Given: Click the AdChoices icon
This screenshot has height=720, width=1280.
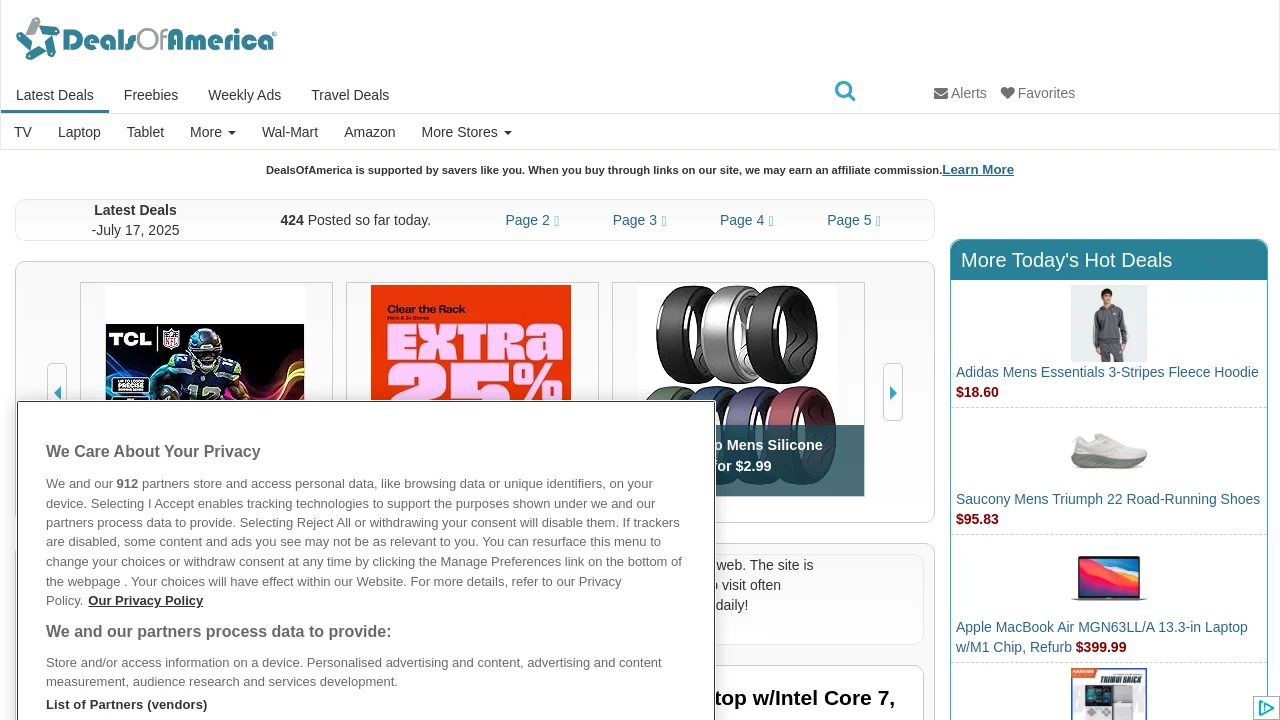Looking at the screenshot, I should click(x=1266, y=708).
